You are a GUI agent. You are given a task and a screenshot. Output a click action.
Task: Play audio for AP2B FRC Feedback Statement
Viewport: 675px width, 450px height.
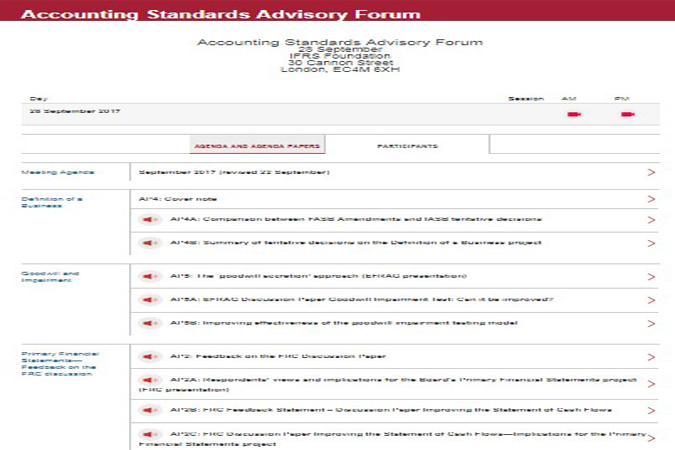(150, 410)
